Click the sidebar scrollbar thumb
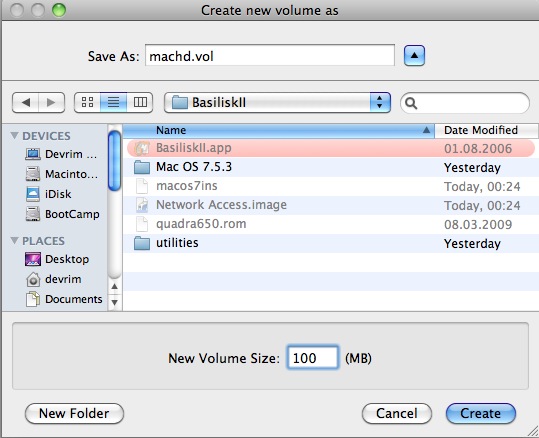 coord(114,161)
